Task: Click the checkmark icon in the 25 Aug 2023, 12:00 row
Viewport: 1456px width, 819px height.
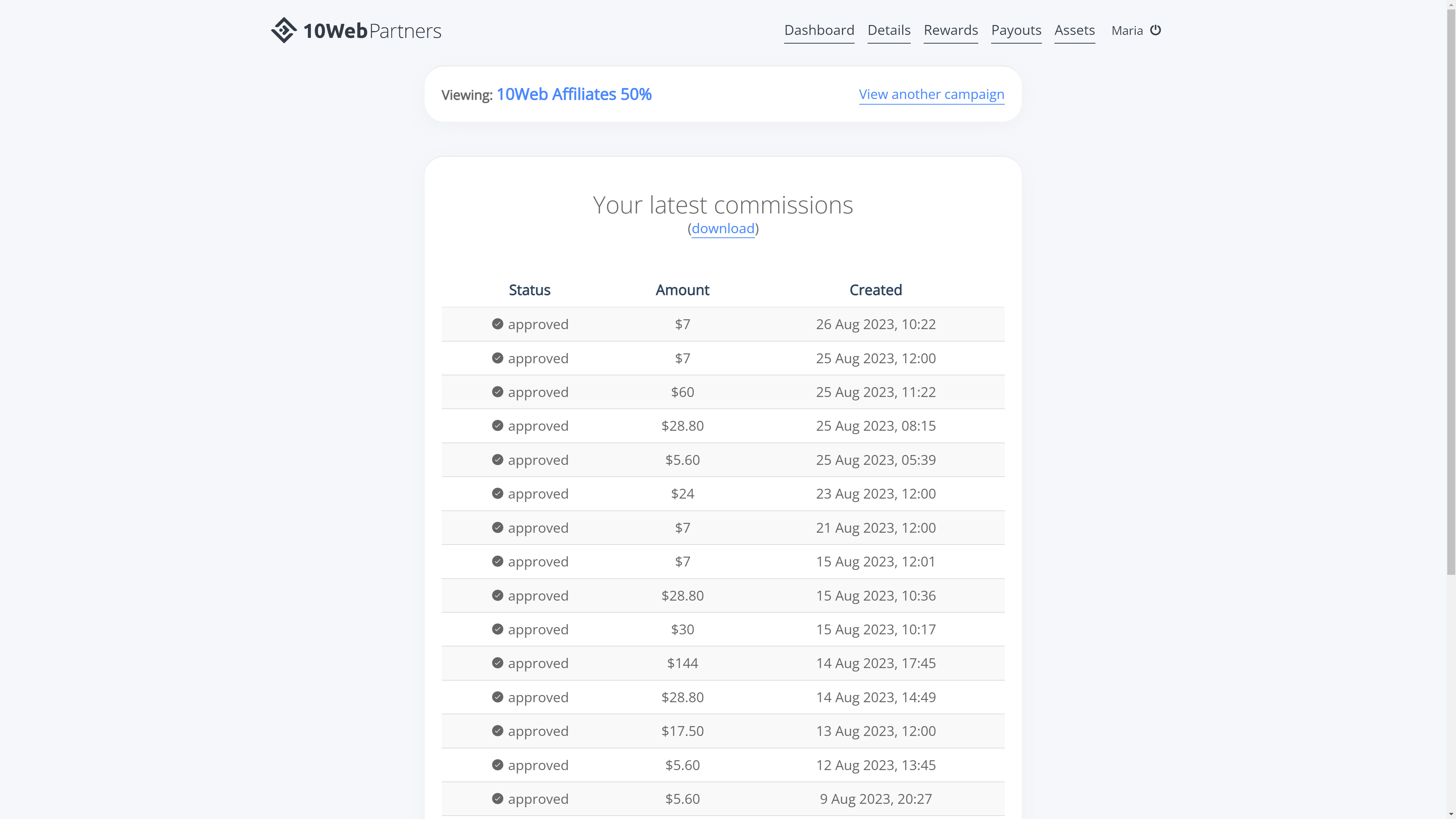Action: coord(497,358)
